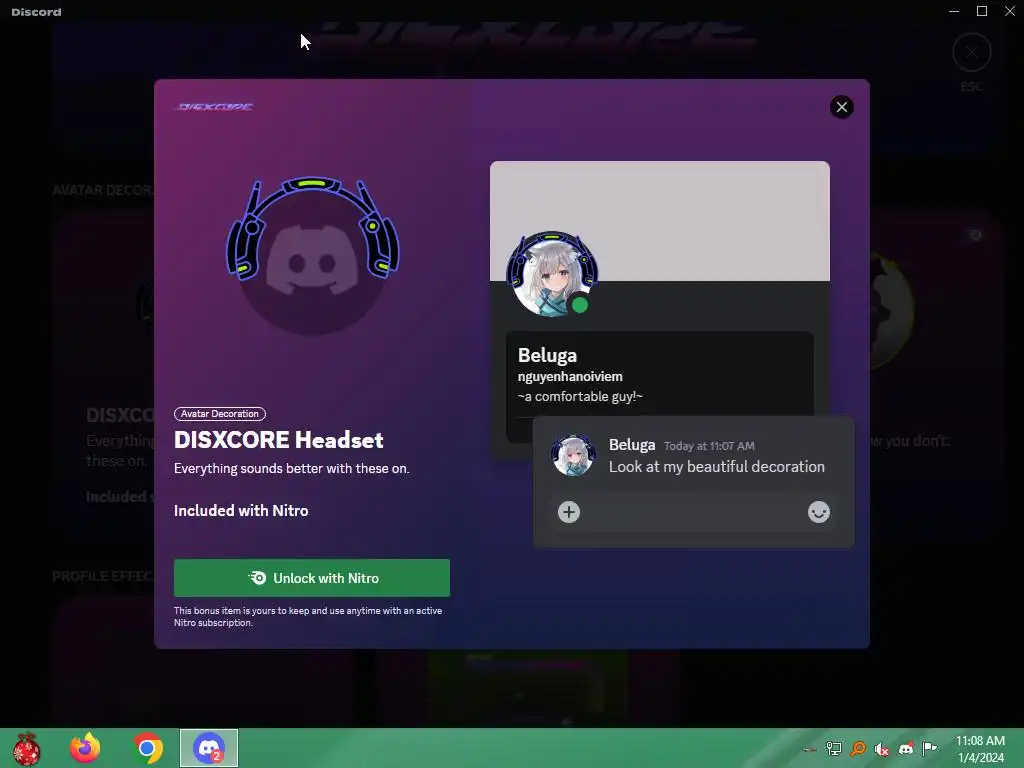The image size is (1024, 768).
Task: Launch Google Chrome from the taskbar
Action: (148, 748)
